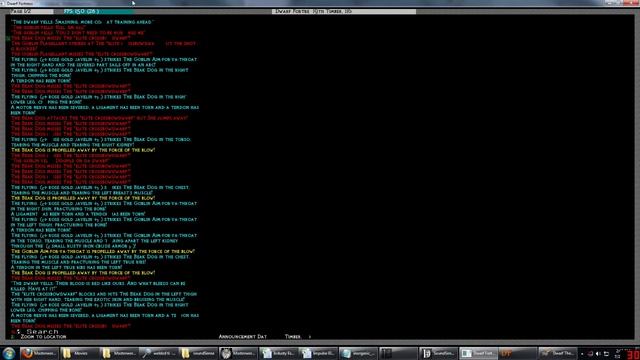This screenshot has height=360, width=640.
Task: Switch to the Activity taskbar window
Action: 277,353
